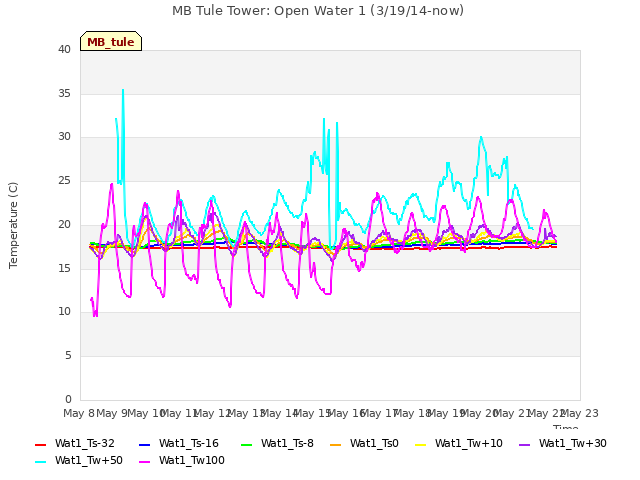Click the purple Wat1_Tw+30 legend swatch

pyautogui.click(x=524, y=444)
